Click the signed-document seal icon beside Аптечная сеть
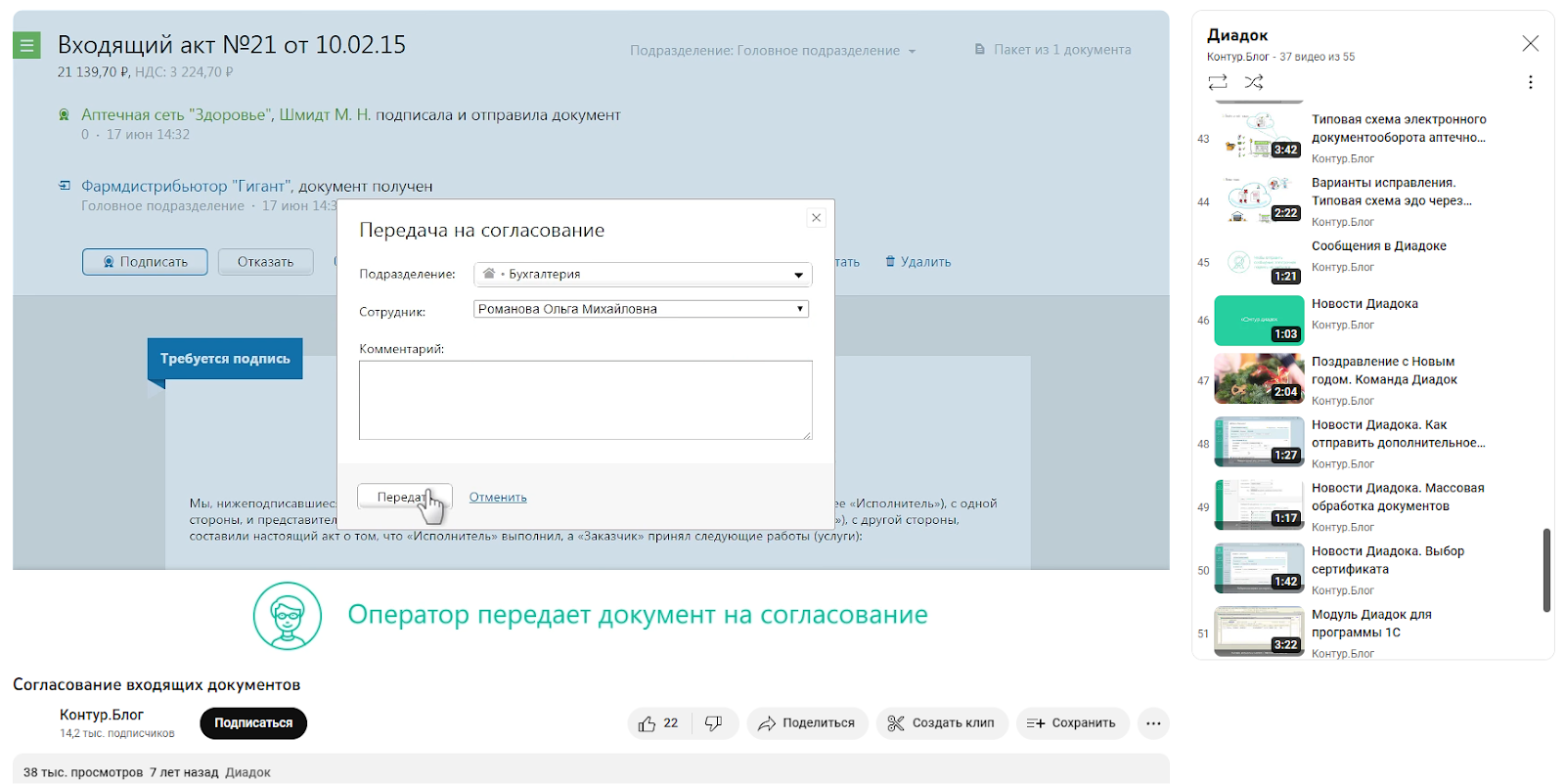Screen dimensions: 1565x784 [x=64, y=114]
